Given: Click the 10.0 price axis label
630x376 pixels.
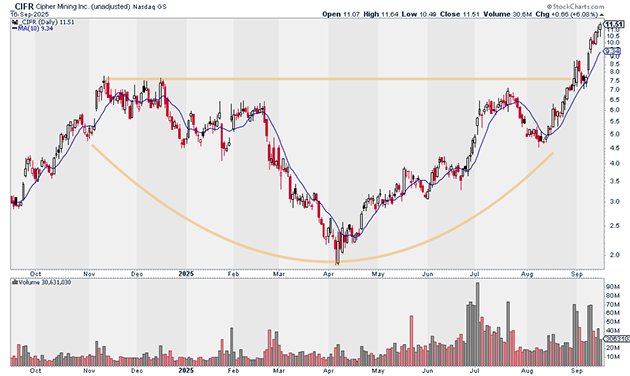Looking at the screenshot, I should (x=612, y=43).
